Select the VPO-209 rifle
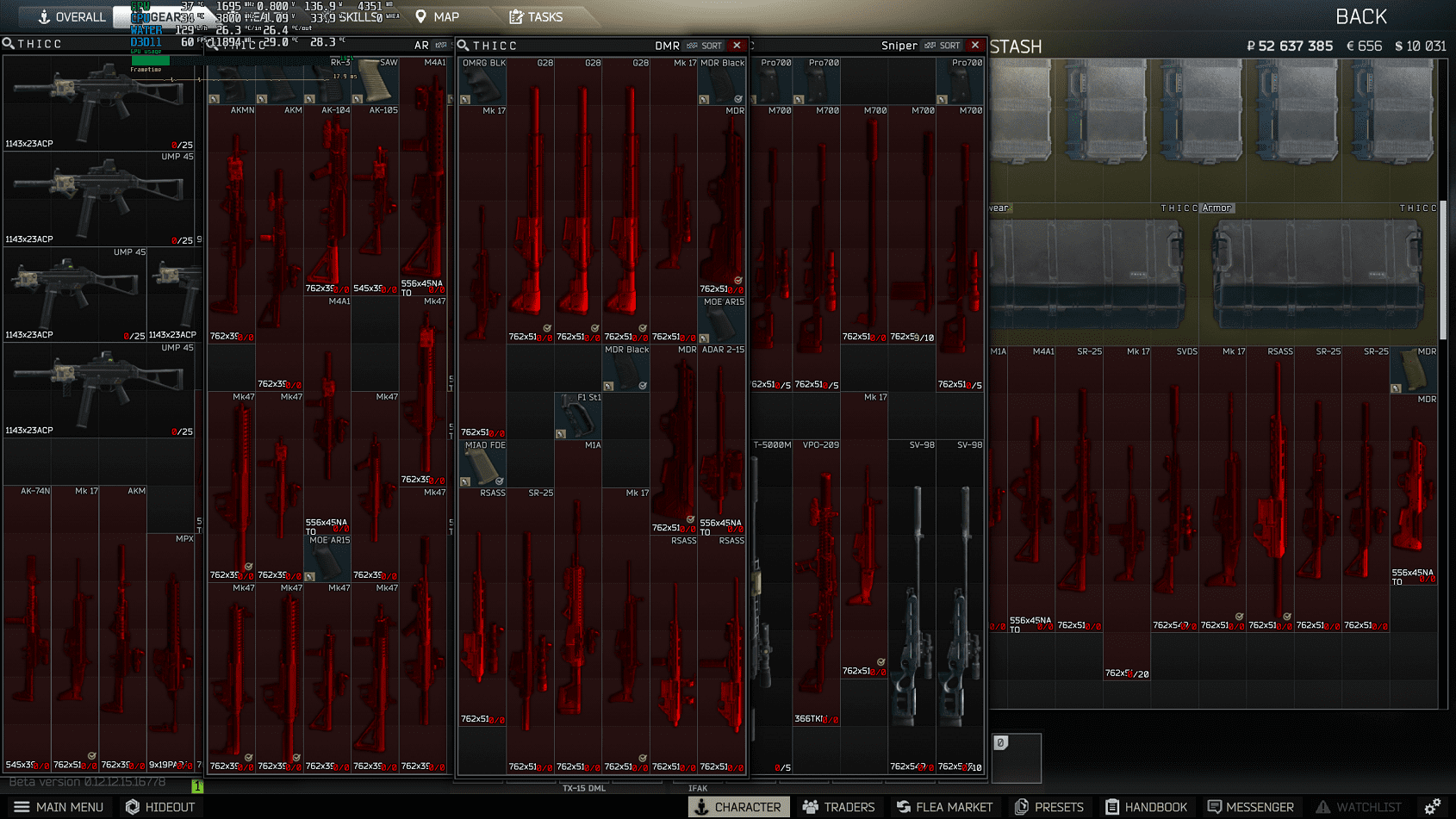 (x=817, y=582)
